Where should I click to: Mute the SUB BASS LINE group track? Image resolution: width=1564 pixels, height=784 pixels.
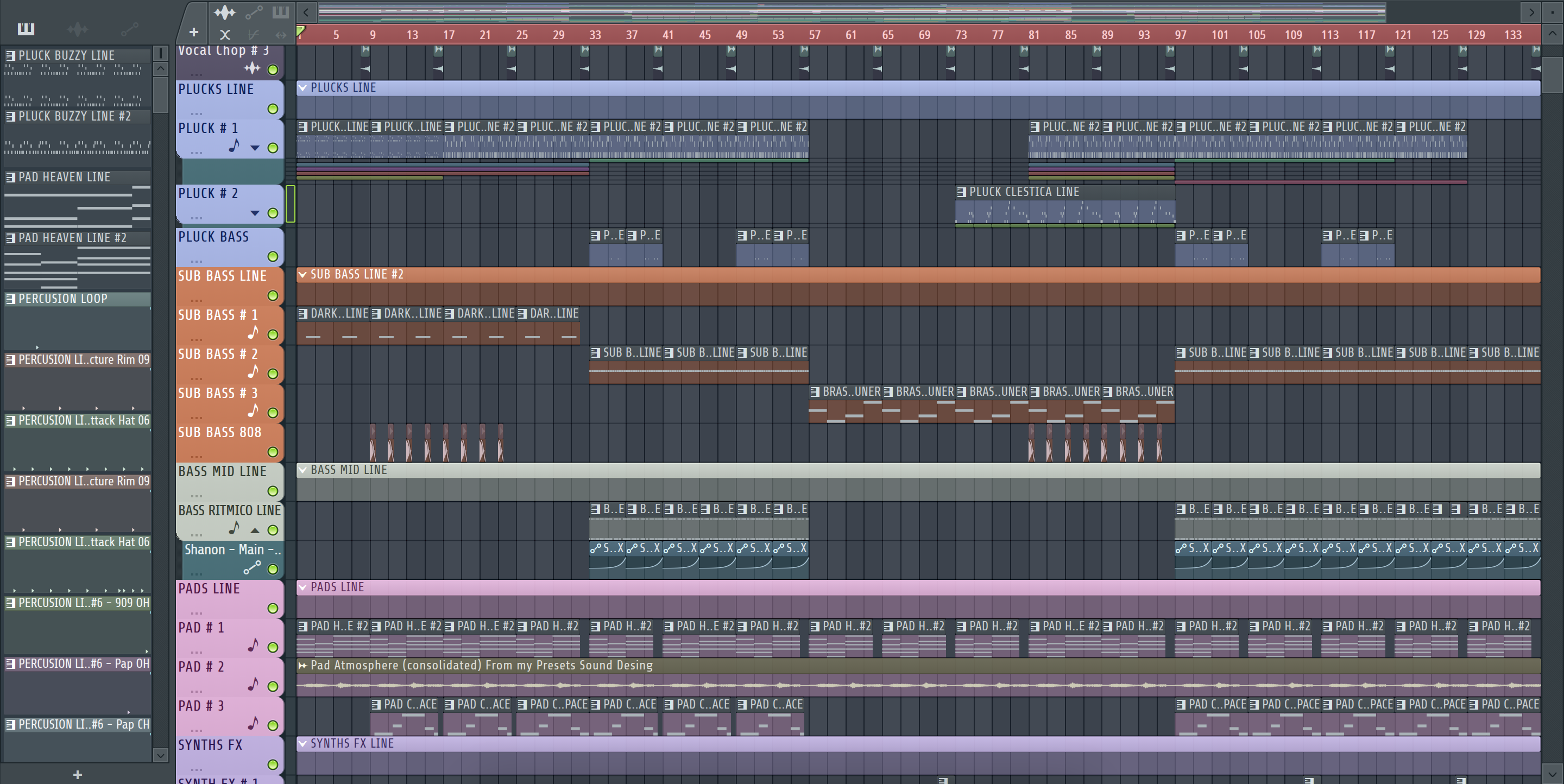(x=273, y=295)
